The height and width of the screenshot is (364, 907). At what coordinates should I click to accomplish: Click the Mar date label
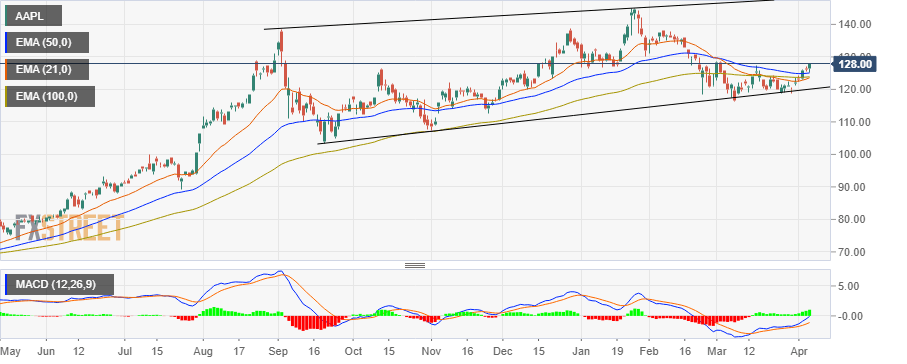pos(716,351)
